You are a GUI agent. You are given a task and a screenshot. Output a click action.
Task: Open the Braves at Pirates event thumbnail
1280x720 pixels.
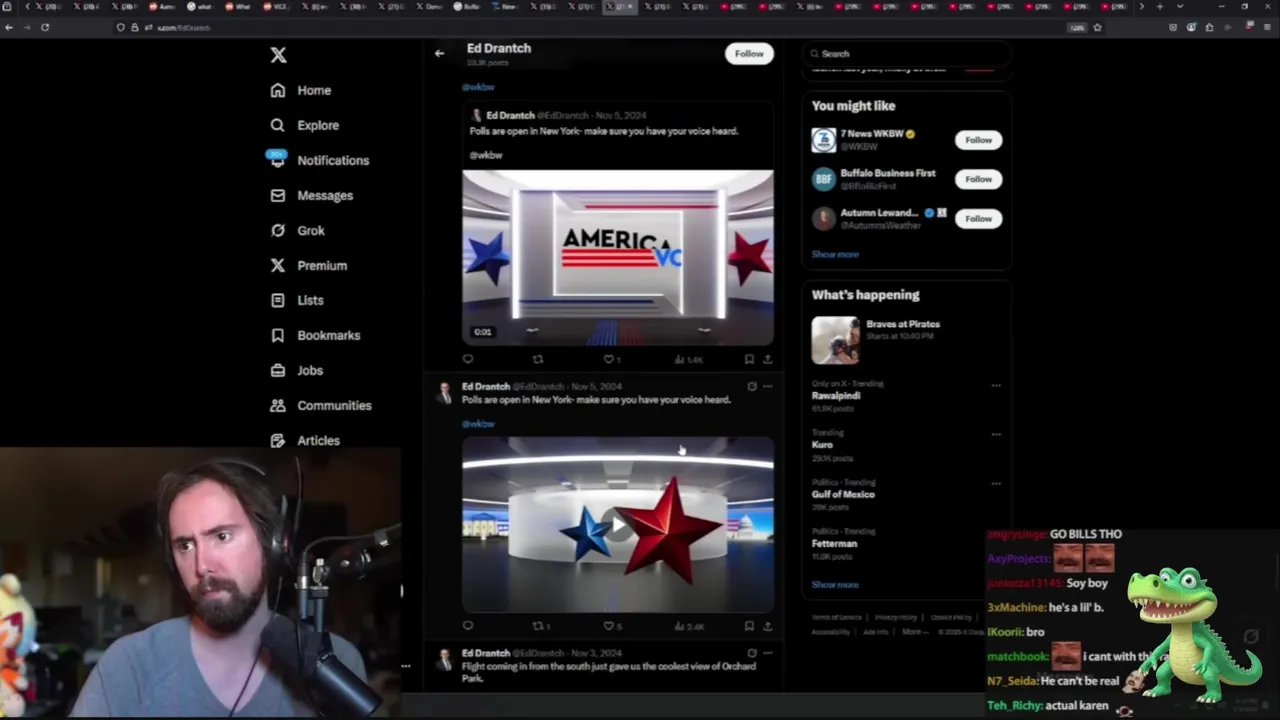pyautogui.click(x=835, y=340)
